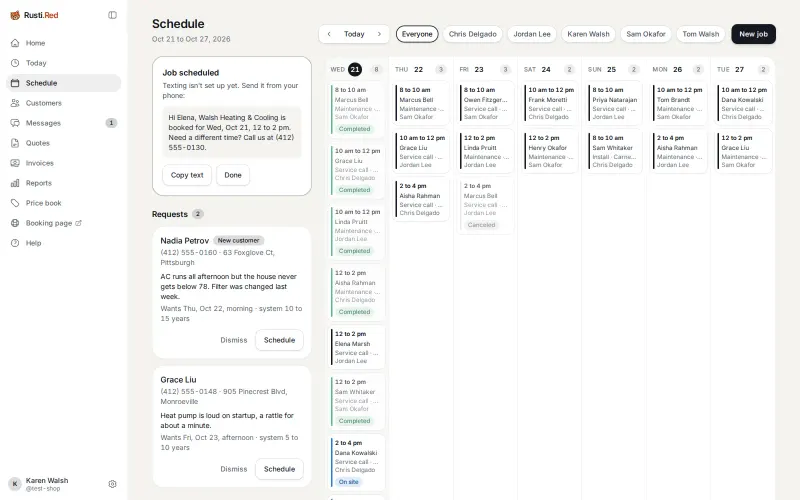Screen dimensions: 800x500
Task: Click Done on Job scheduled card
Action: click(233, 175)
